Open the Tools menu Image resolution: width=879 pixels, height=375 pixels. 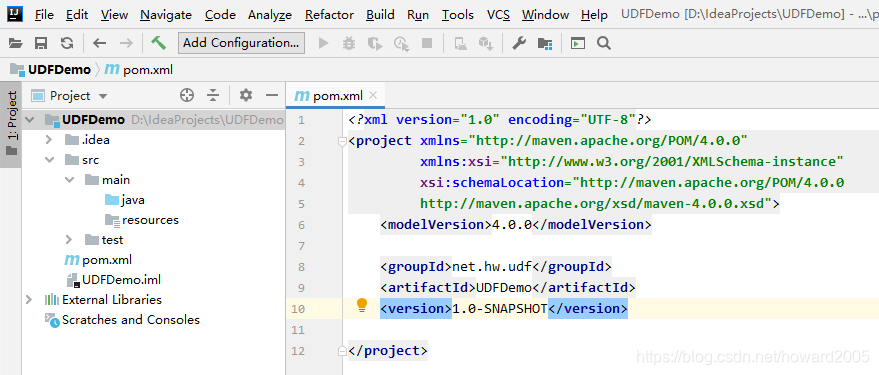(x=458, y=15)
